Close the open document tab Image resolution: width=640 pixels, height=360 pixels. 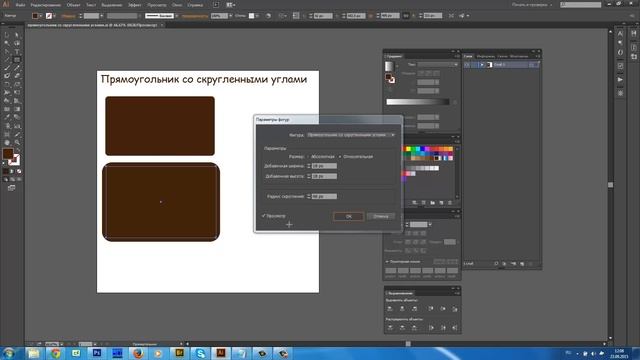pos(162,25)
